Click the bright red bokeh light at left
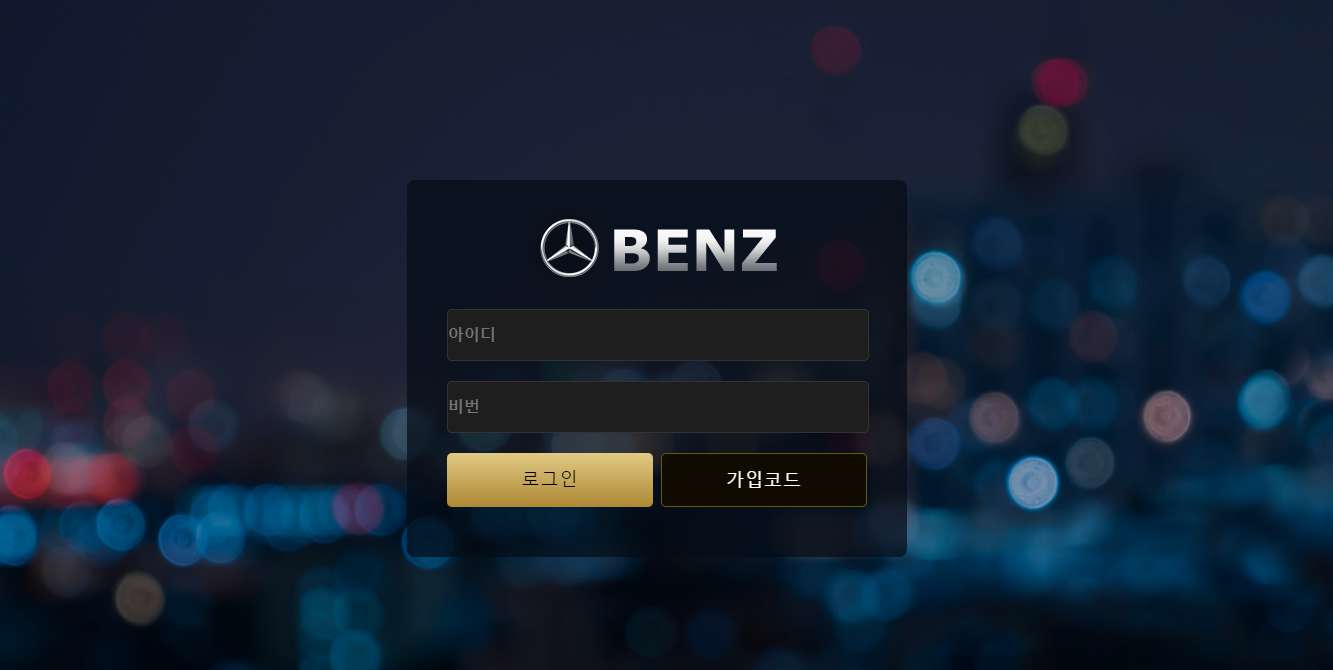Image resolution: width=1333 pixels, height=670 pixels. pos(27,474)
